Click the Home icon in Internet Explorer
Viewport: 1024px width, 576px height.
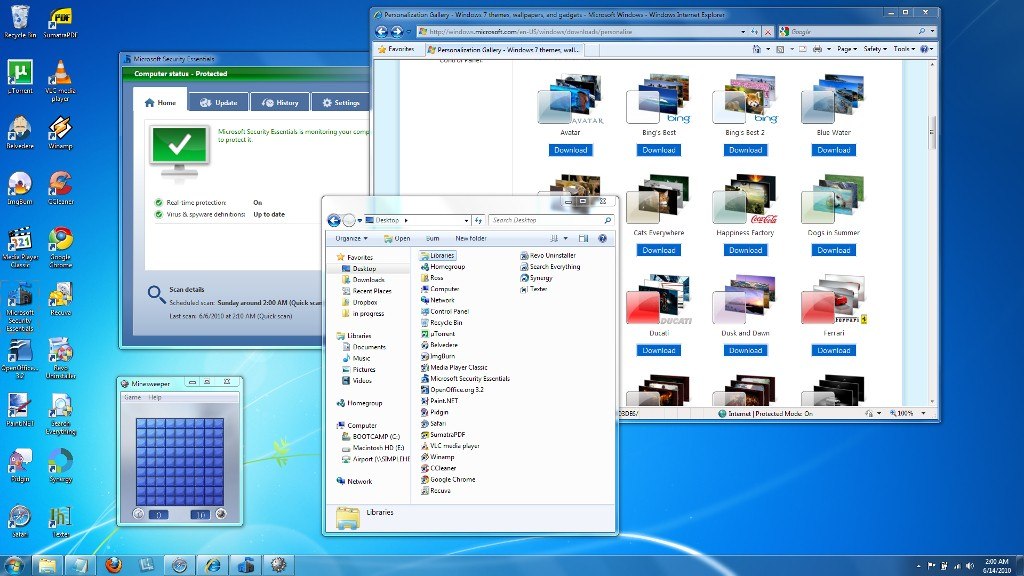756,48
